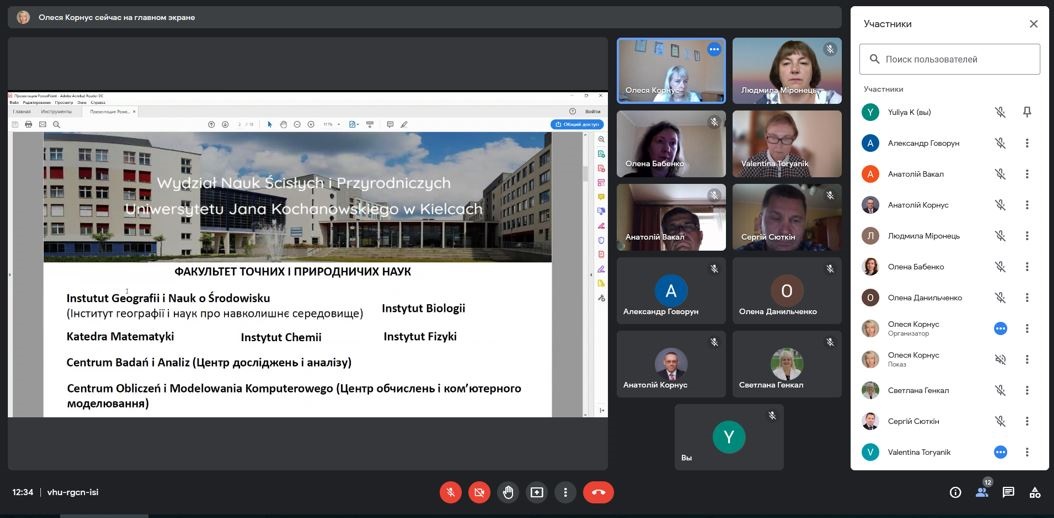Viewport: 1054px width, 518px height.
Task: Switch to Инструменты tab in Acrobat
Action: pyautogui.click(x=56, y=112)
